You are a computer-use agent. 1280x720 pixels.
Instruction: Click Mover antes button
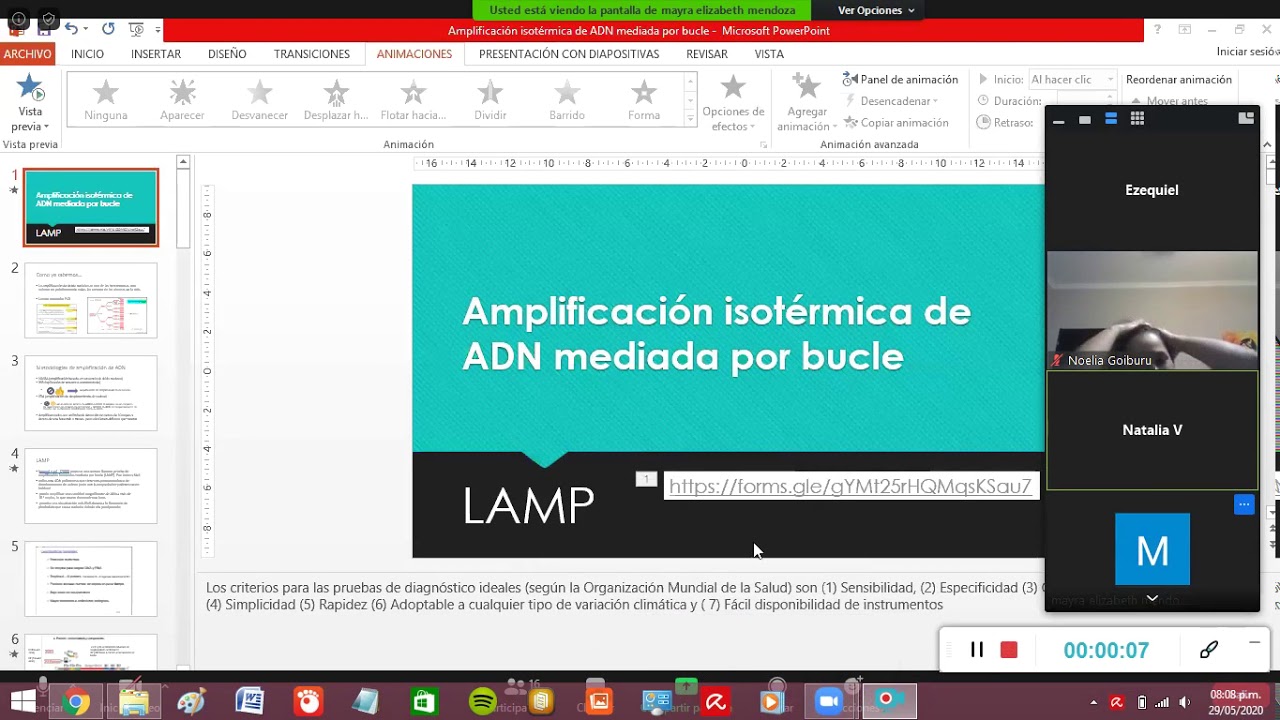pyautogui.click(x=1170, y=101)
